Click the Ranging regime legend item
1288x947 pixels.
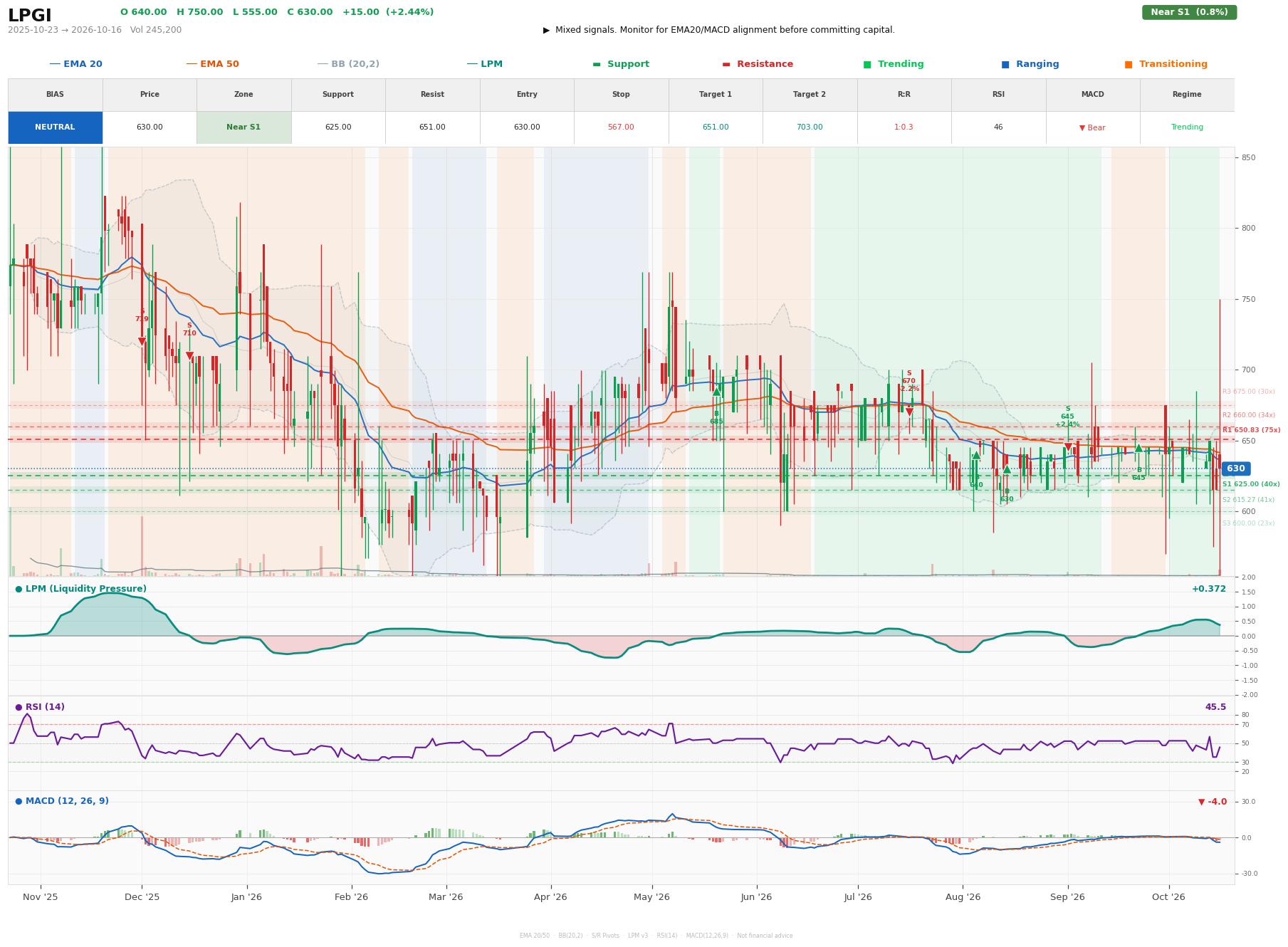[x=1030, y=64]
